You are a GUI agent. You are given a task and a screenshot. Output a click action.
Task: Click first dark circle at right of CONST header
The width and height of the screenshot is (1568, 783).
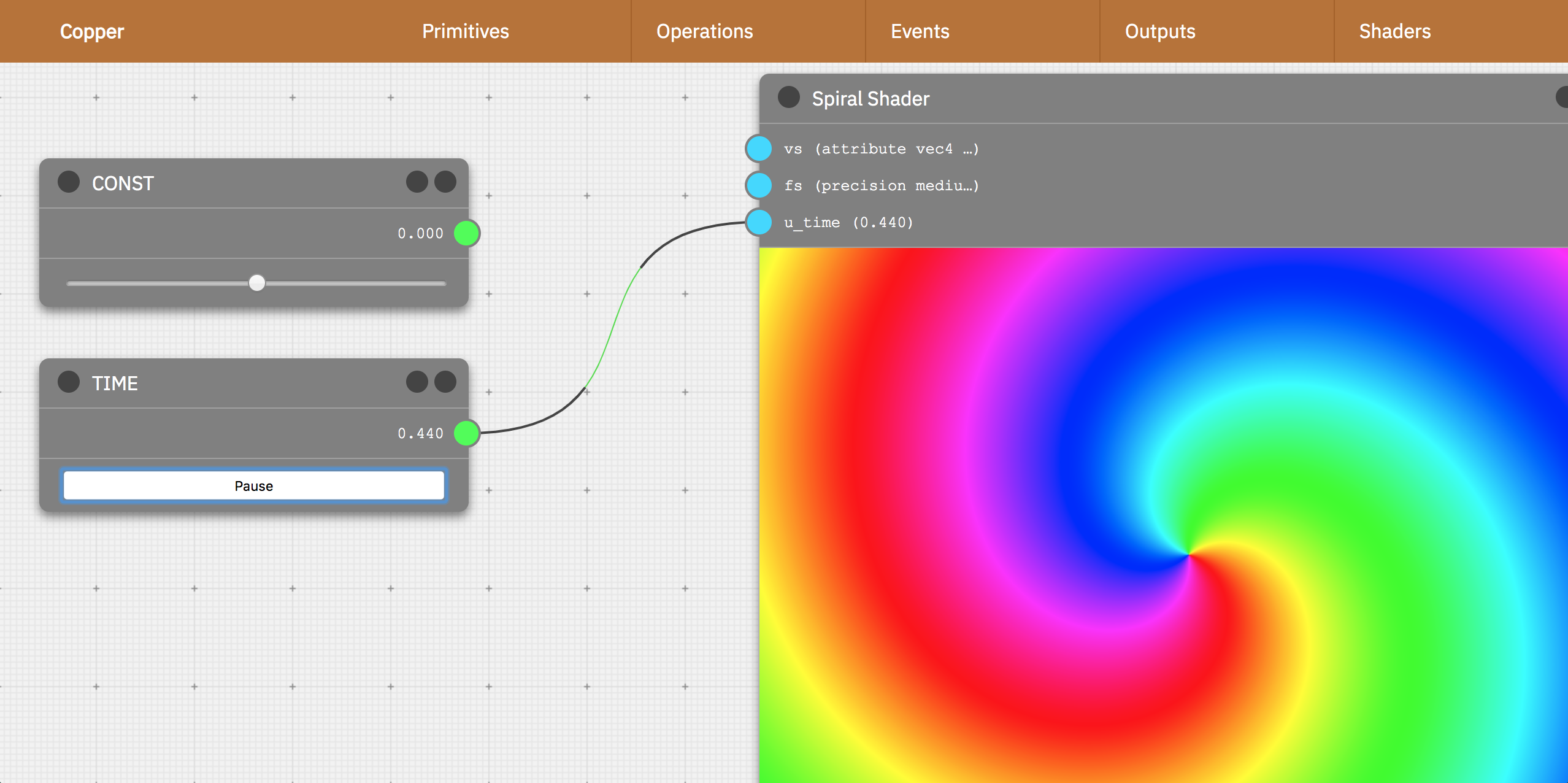coord(417,182)
